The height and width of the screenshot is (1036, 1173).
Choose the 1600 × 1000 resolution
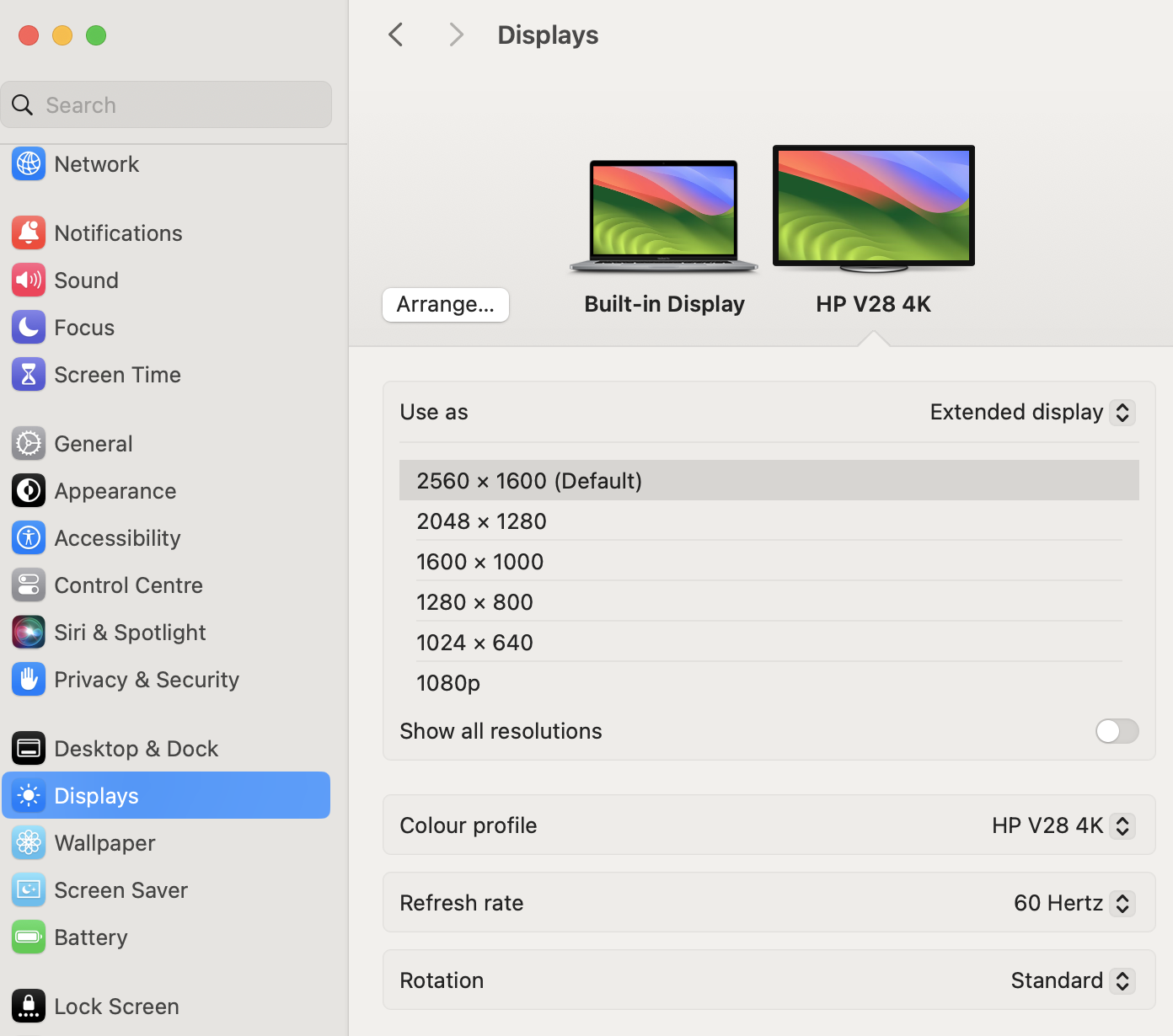pos(480,562)
